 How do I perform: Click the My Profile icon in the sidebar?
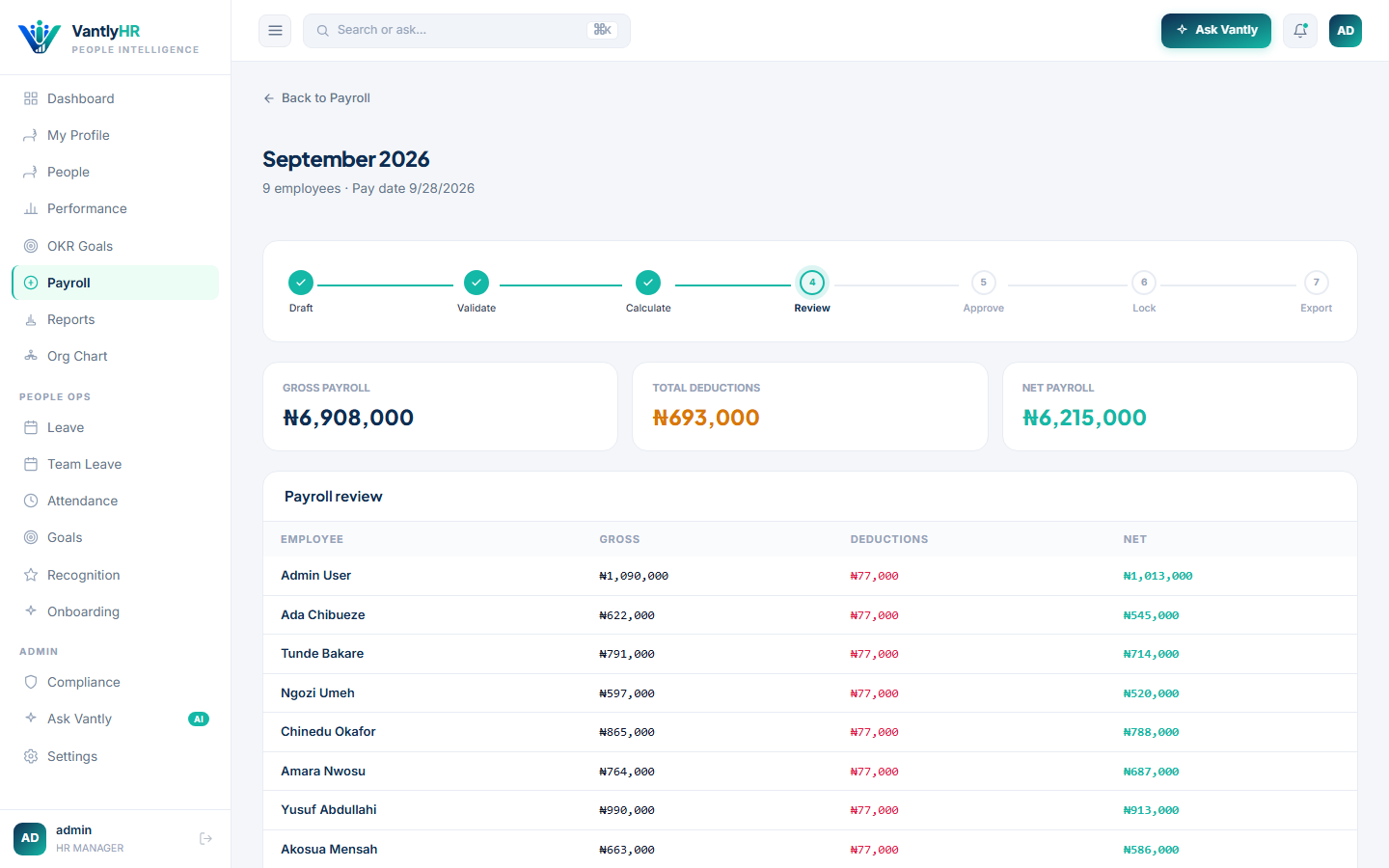point(31,135)
